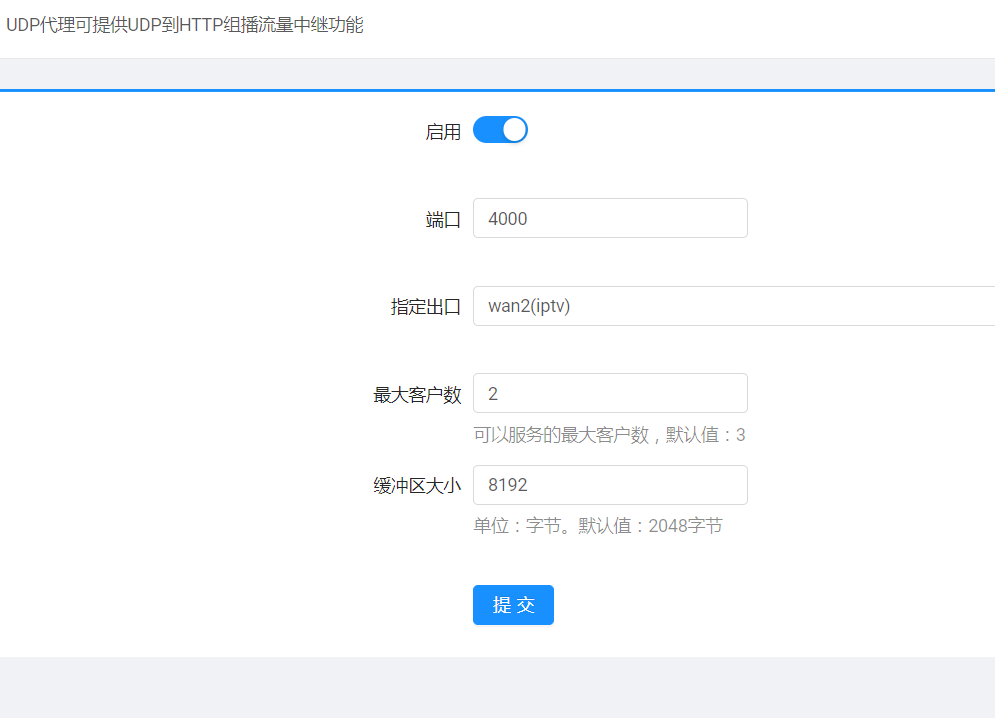Click the 指定出口 label

click(425, 307)
